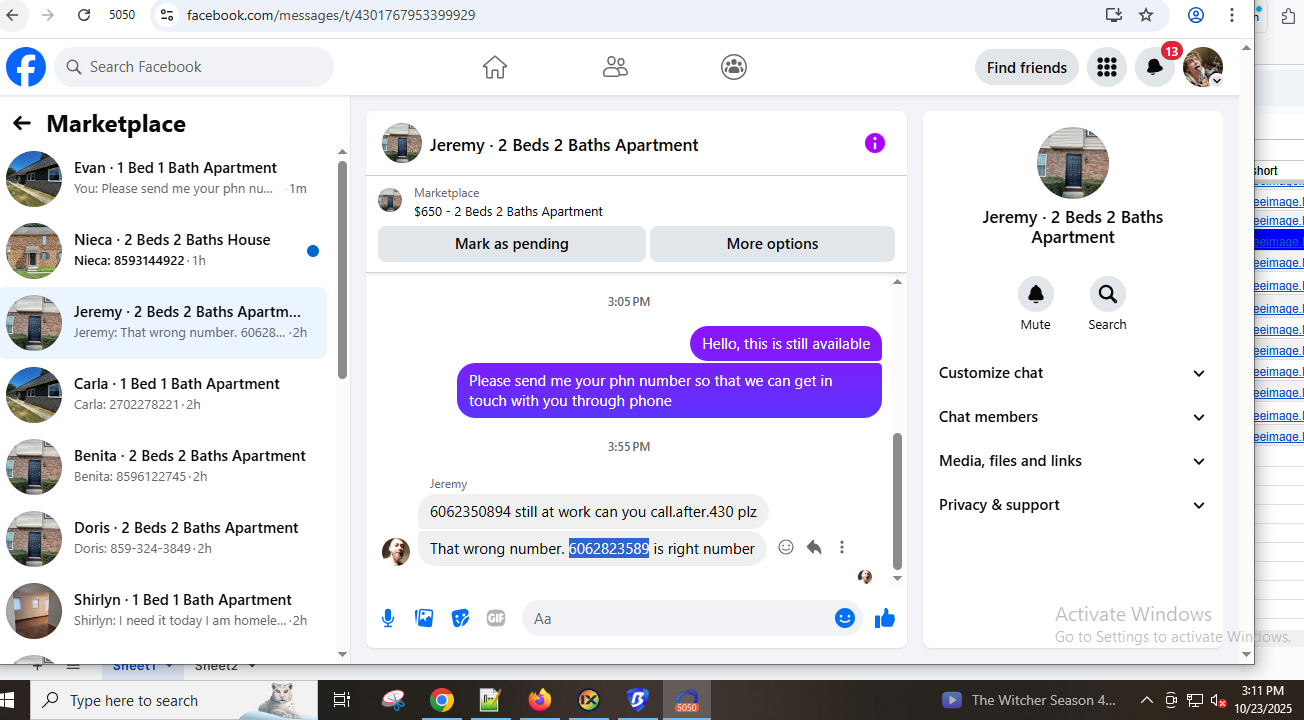Open Firefox from the taskbar
The image size is (1304, 720).
pos(540,700)
